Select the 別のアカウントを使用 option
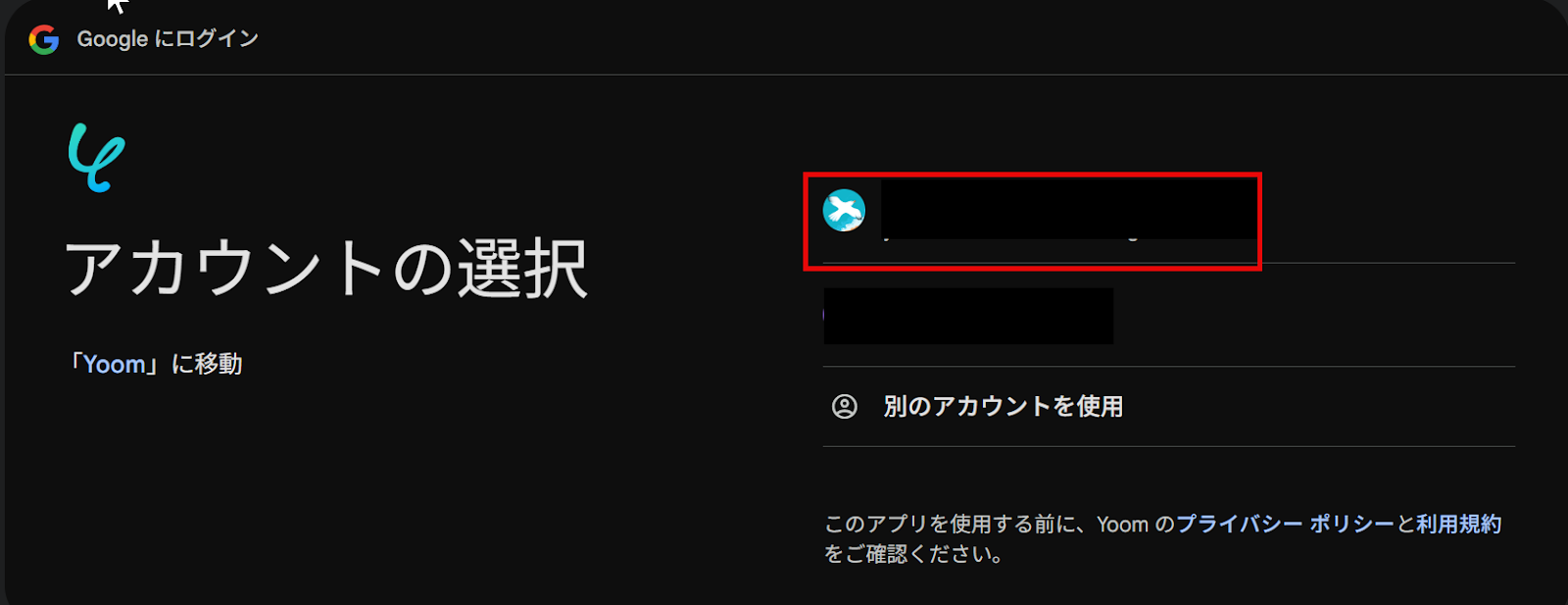The width and height of the screenshot is (1568, 605). pos(1169,406)
